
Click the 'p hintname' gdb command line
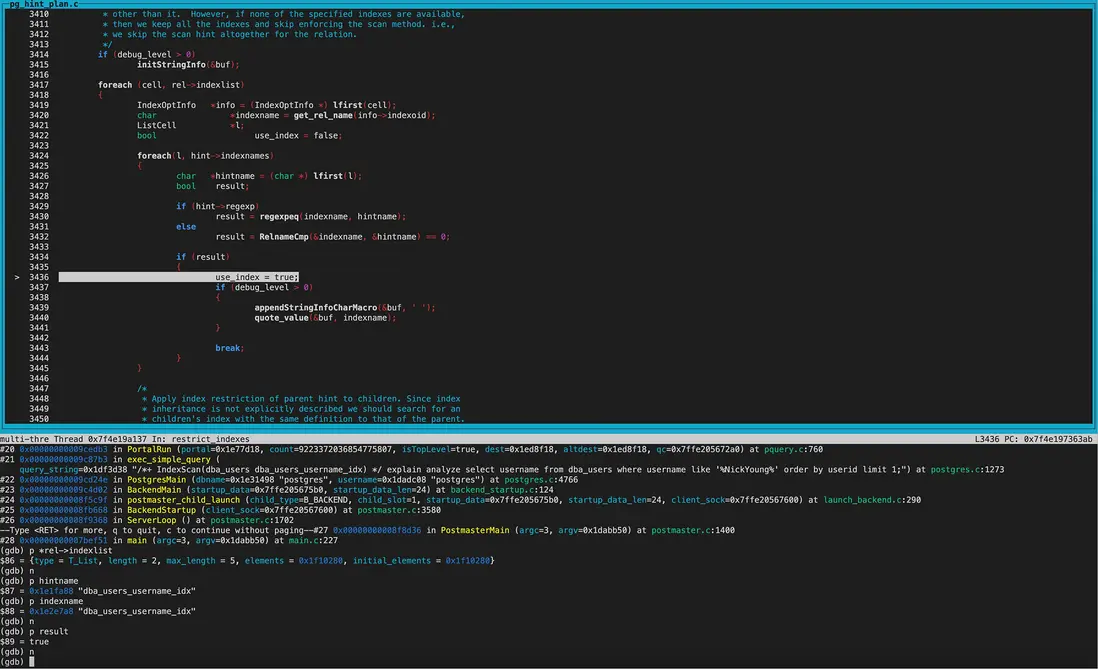[x=39, y=580]
